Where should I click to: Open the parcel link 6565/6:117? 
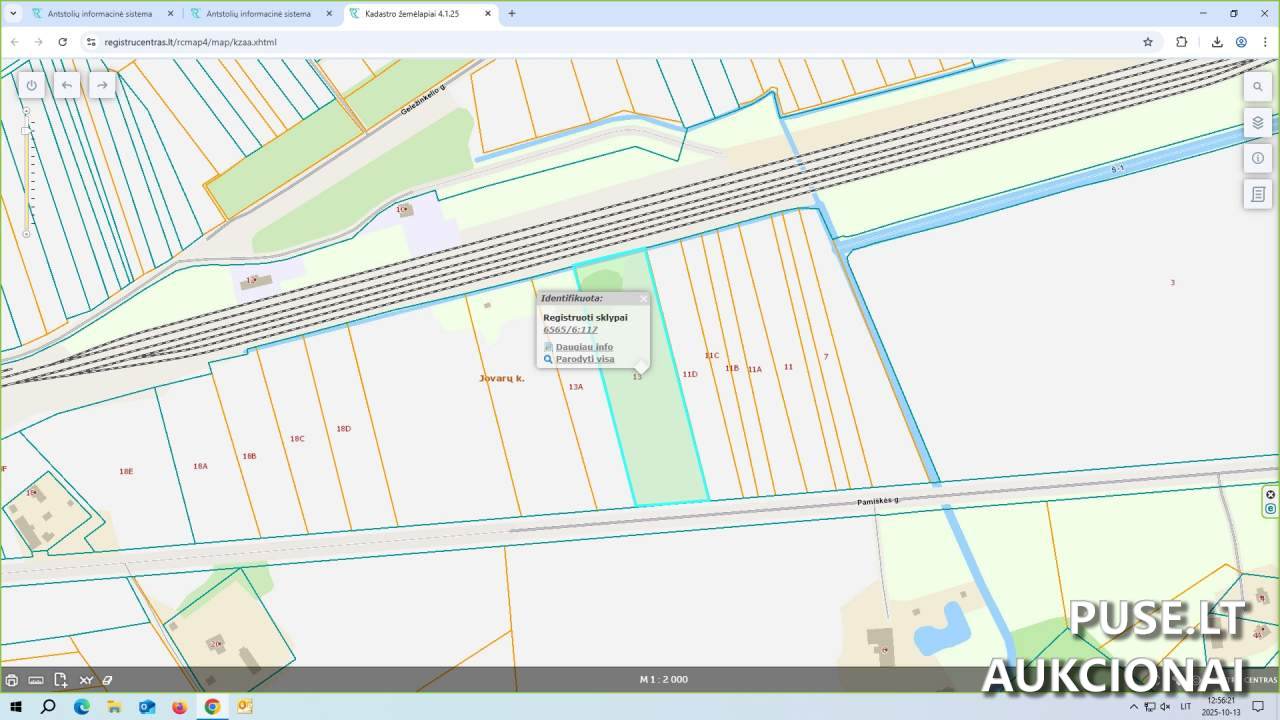(570, 330)
